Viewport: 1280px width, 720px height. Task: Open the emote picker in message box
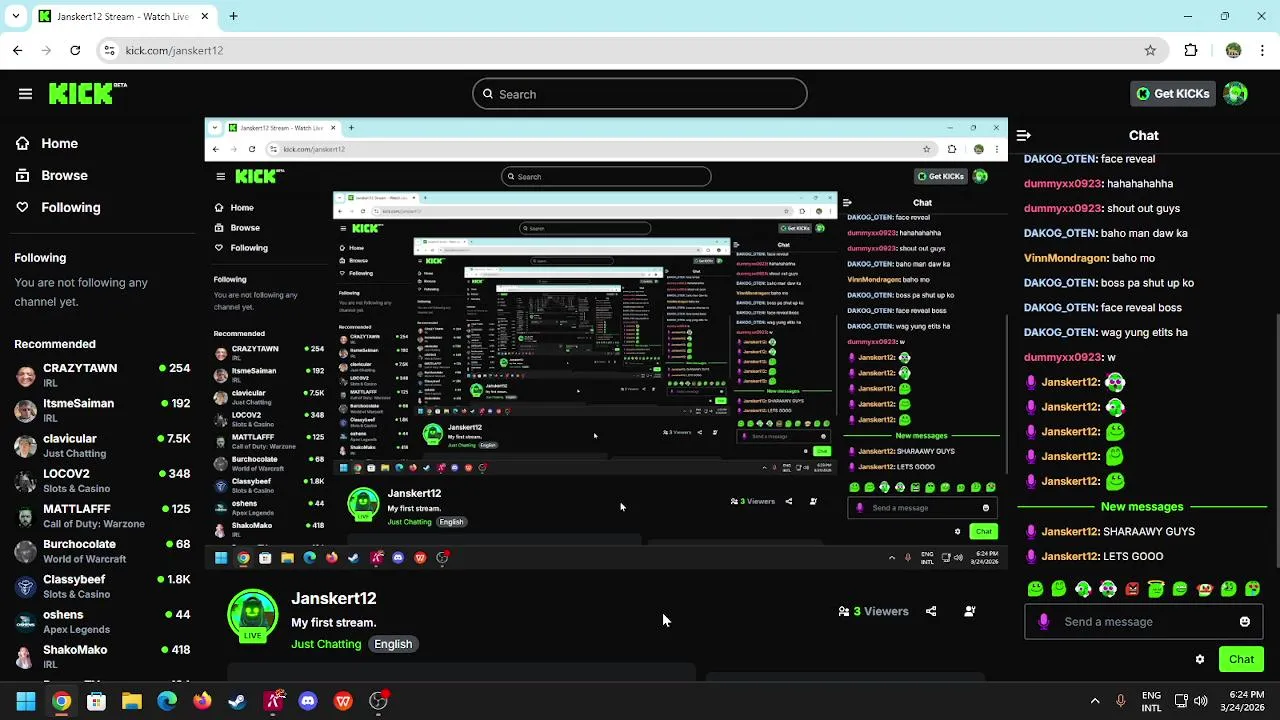click(x=1244, y=622)
